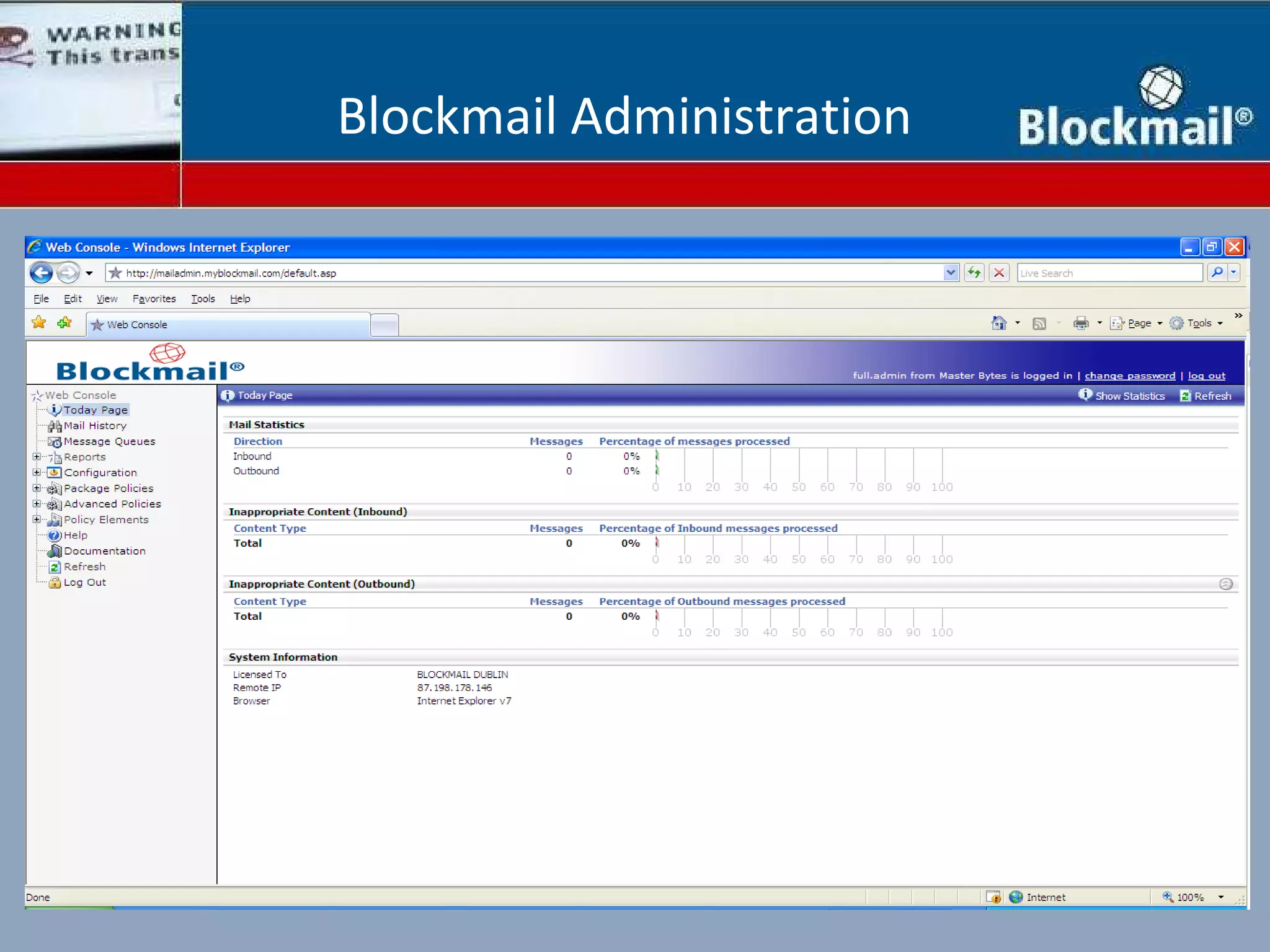Click the green Refresh page icon
1270x952 pixels.
coord(974,273)
